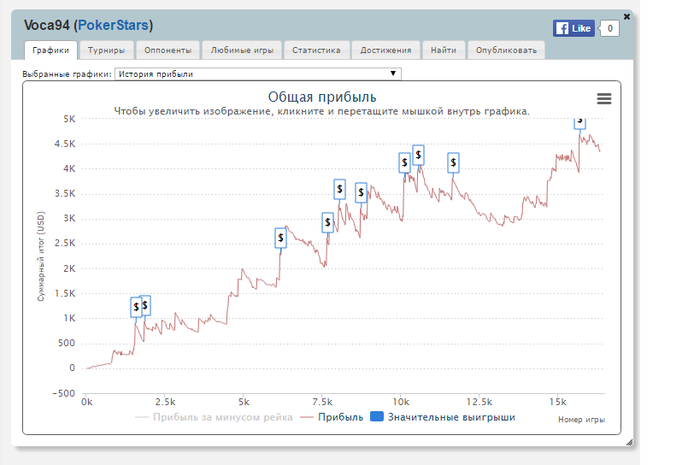
Task: Grab the popup resize handle corner
Action: (629, 442)
